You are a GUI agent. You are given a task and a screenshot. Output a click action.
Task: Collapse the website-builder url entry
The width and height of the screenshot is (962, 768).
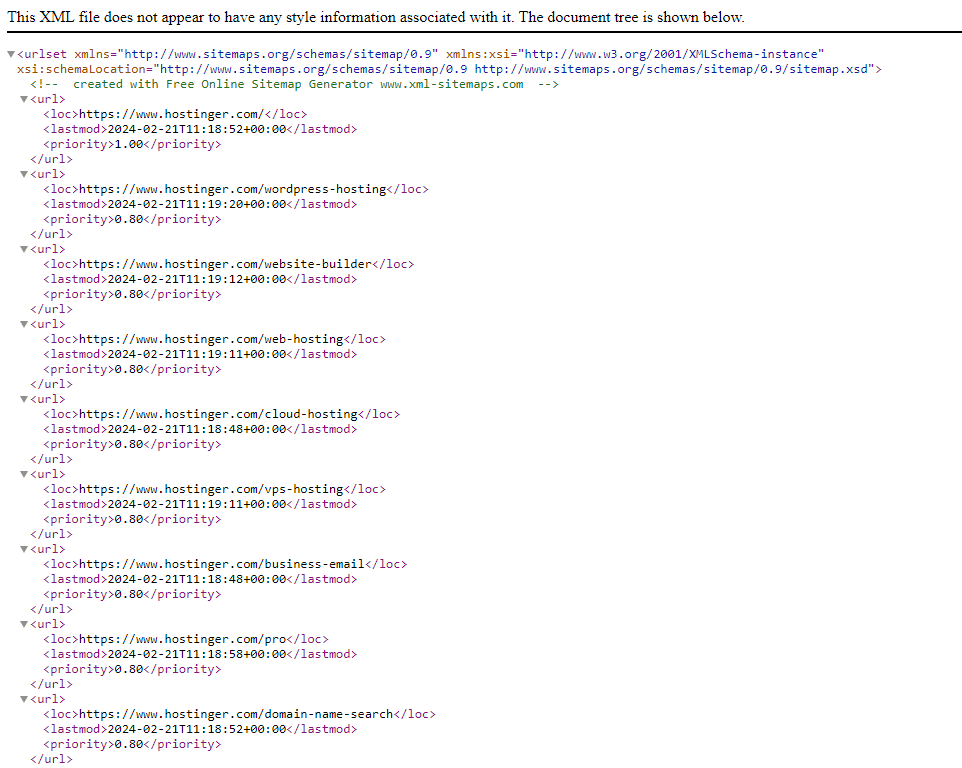click(x=23, y=249)
